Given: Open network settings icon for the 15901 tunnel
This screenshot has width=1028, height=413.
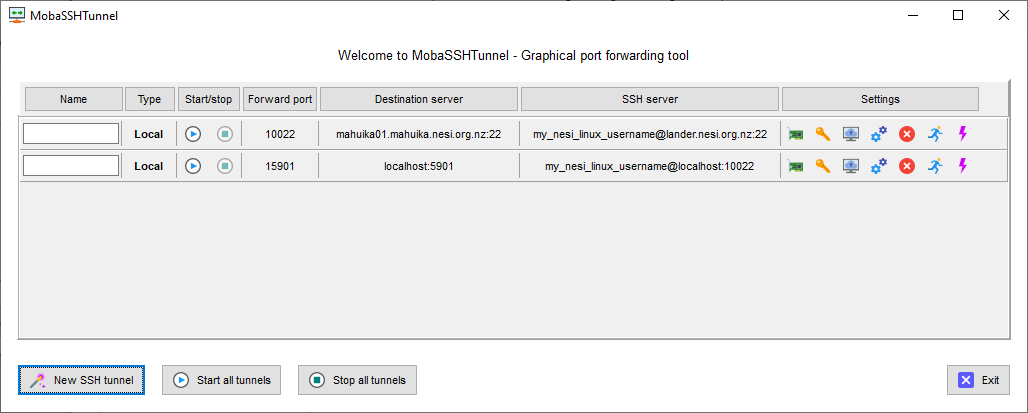Looking at the screenshot, I should [796, 167].
